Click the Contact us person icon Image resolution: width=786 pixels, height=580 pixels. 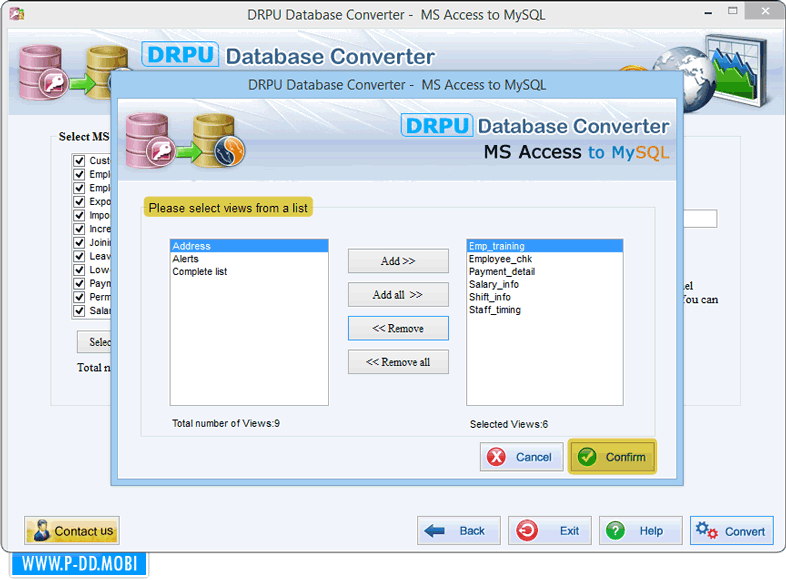pos(42,530)
